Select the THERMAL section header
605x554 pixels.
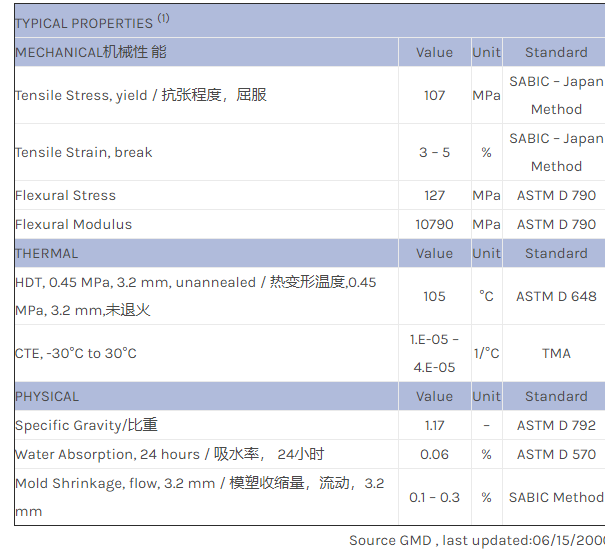[x=46, y=253]
